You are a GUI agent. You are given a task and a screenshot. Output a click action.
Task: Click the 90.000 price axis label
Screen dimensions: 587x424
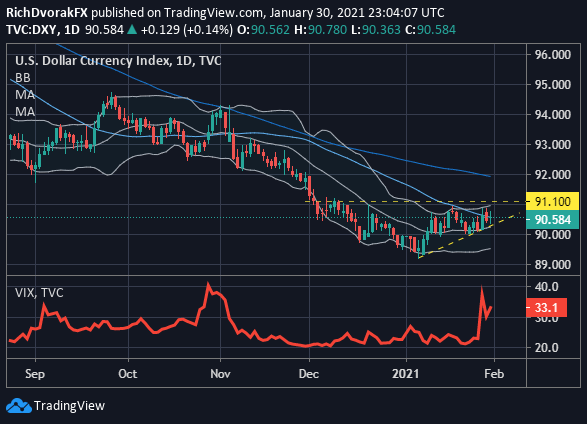coord(553,235)
